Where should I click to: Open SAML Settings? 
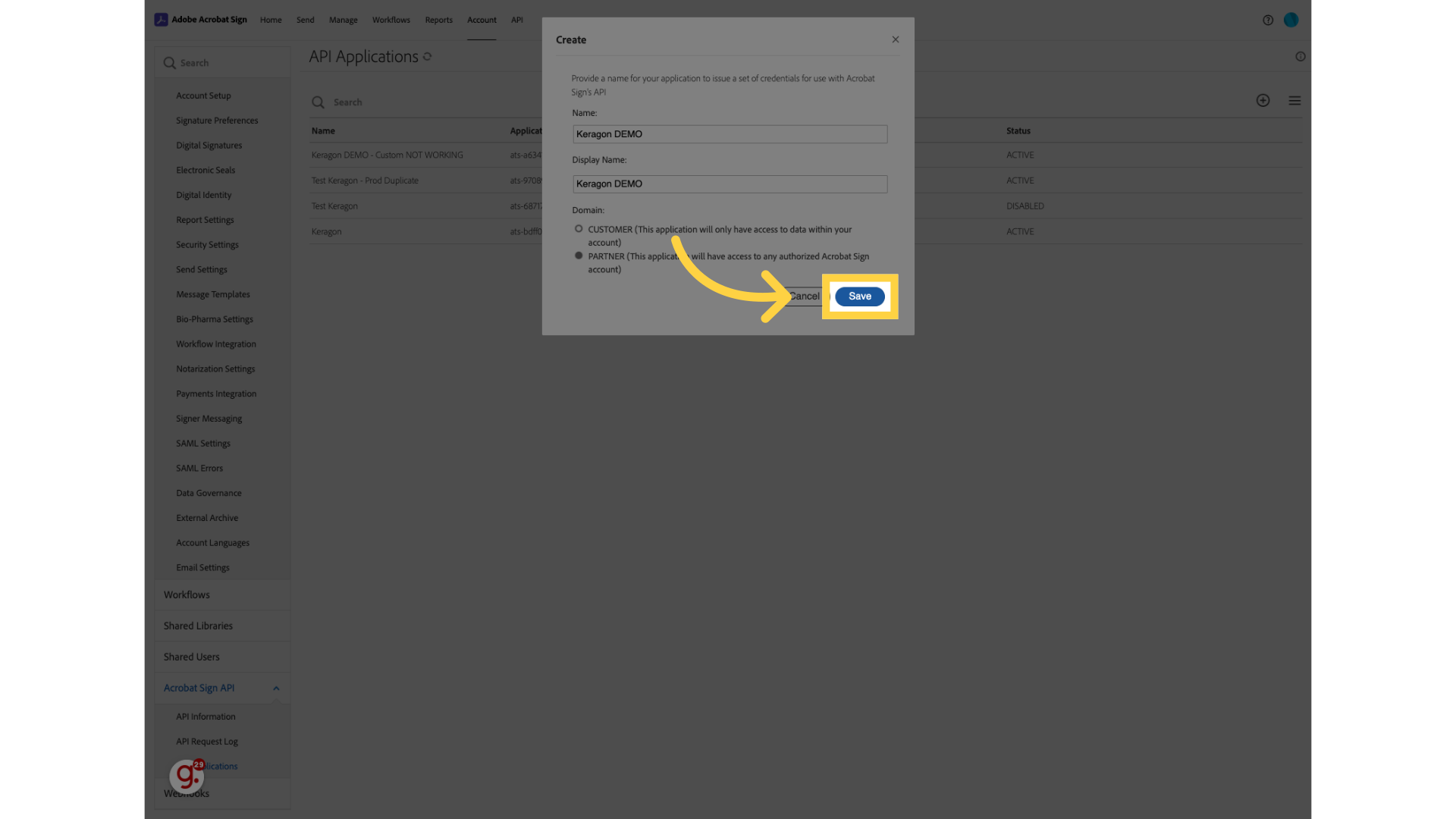click(x=203, y=444)
